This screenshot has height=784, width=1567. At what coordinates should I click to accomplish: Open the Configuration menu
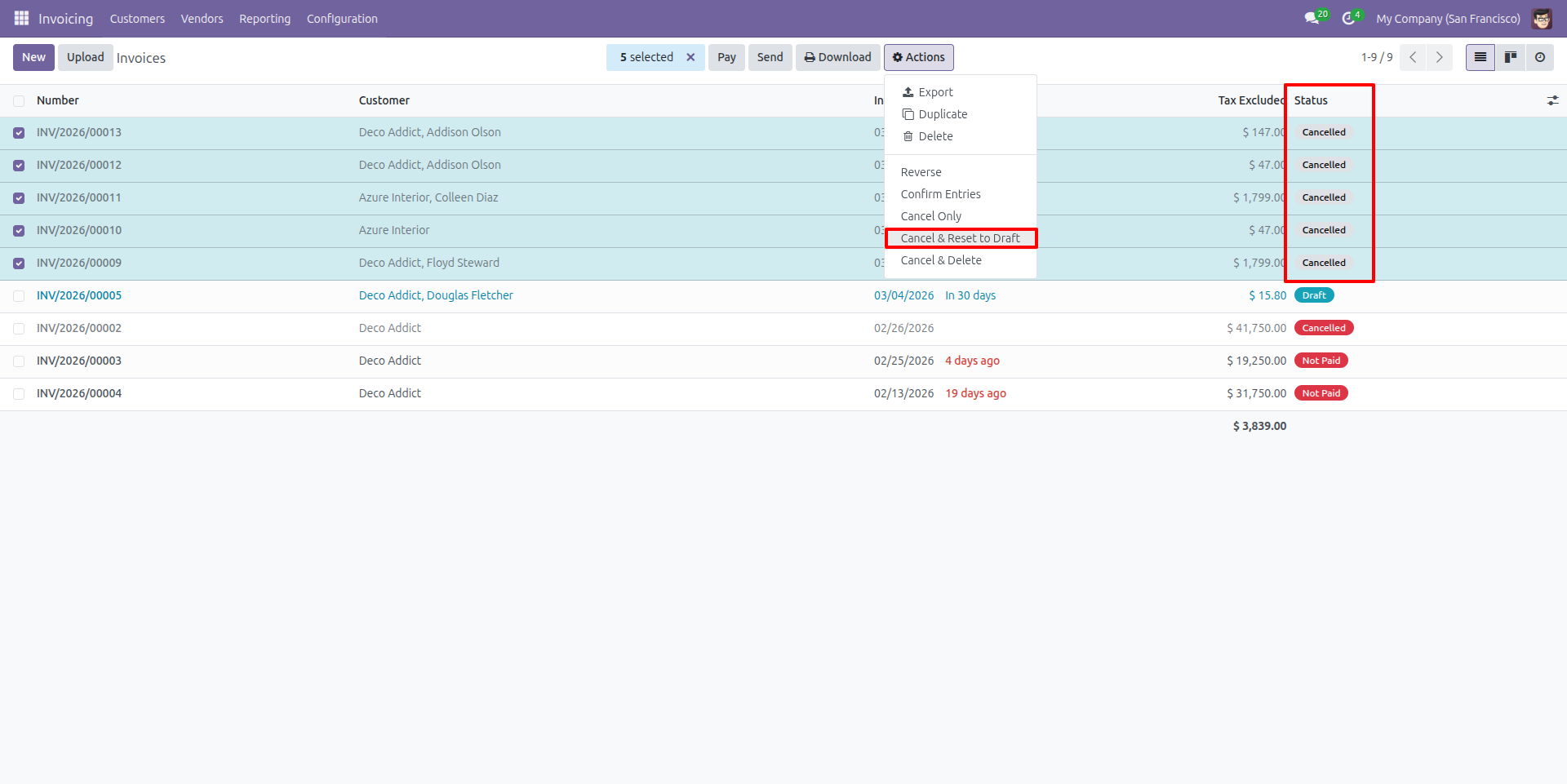[x=342, y=18]
